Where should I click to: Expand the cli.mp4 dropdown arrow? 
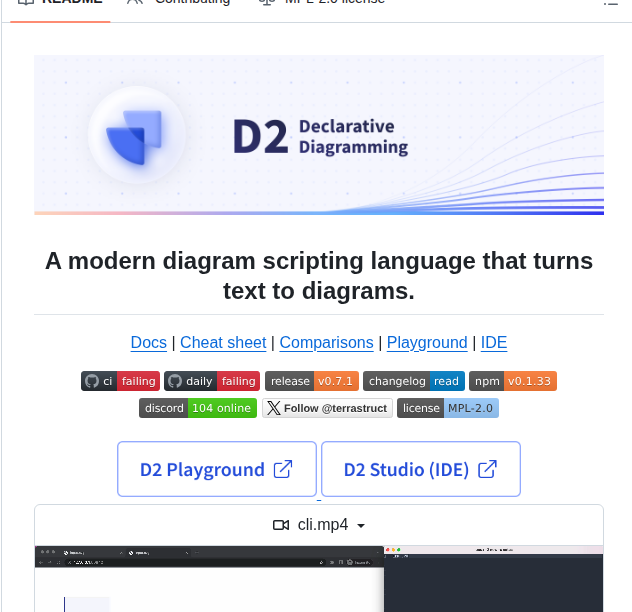tap(361, 526)
